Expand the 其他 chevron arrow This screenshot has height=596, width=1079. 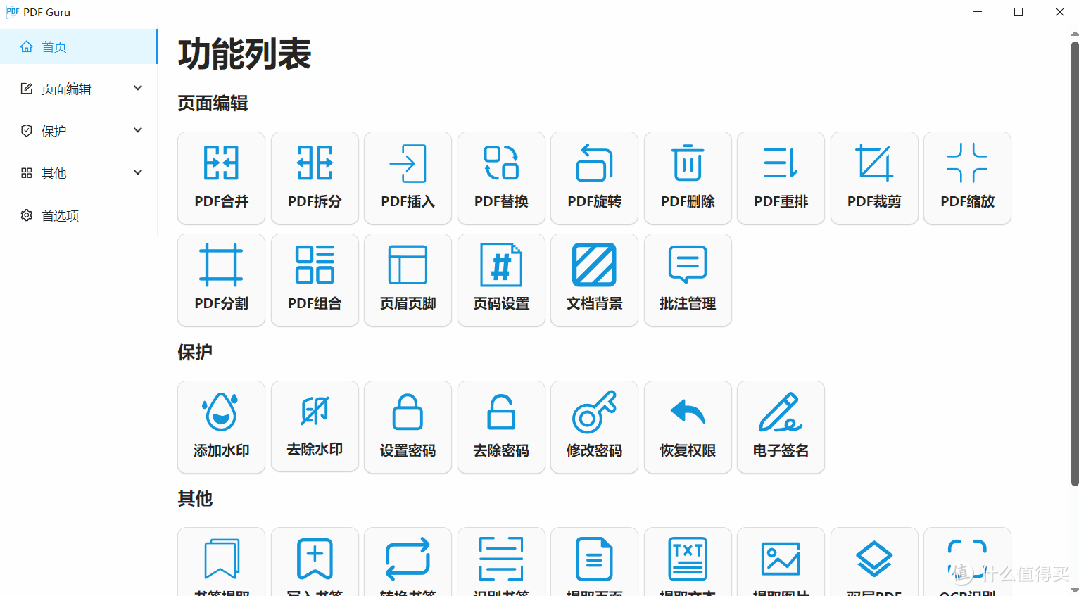[138, 172]
